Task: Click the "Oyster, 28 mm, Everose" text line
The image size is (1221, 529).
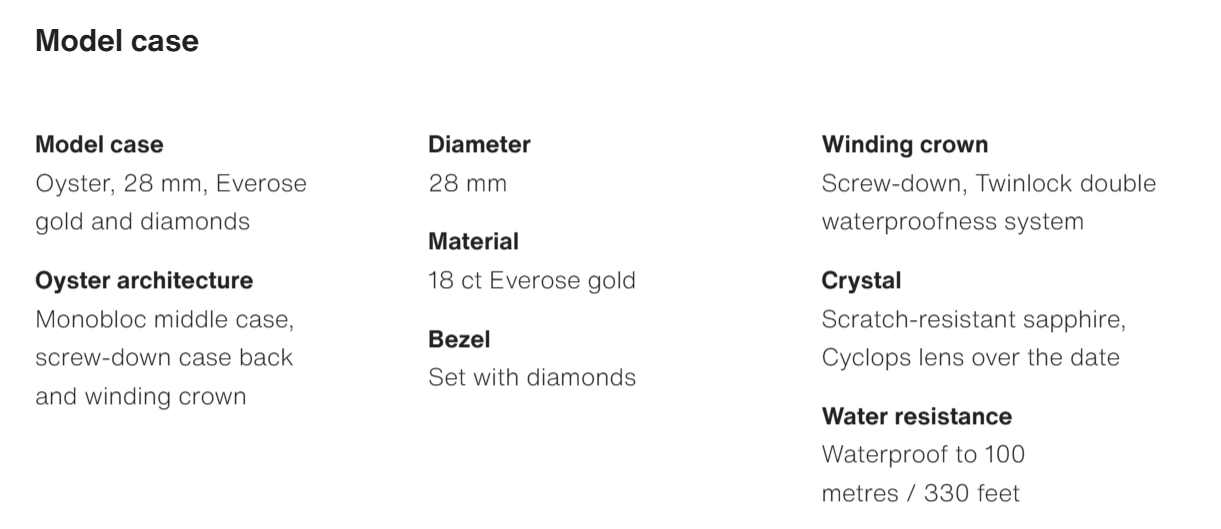Action: (x=171, y=184)
